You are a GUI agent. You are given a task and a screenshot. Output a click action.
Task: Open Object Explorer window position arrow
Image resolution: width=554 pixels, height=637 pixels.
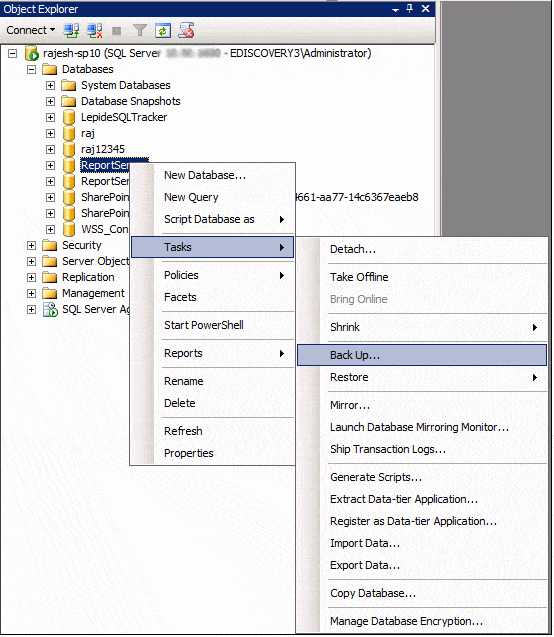click(x=395, y=10)
